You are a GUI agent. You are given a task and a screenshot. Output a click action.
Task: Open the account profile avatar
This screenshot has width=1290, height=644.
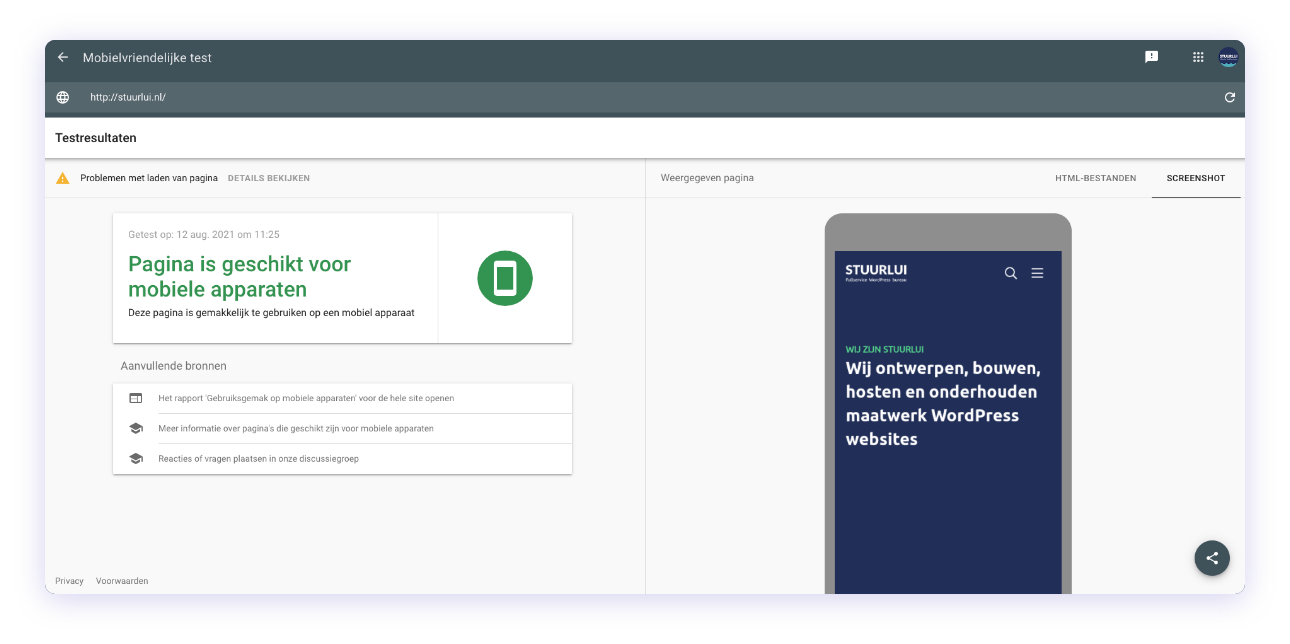pyautogui.click(x=1228, y=57)
